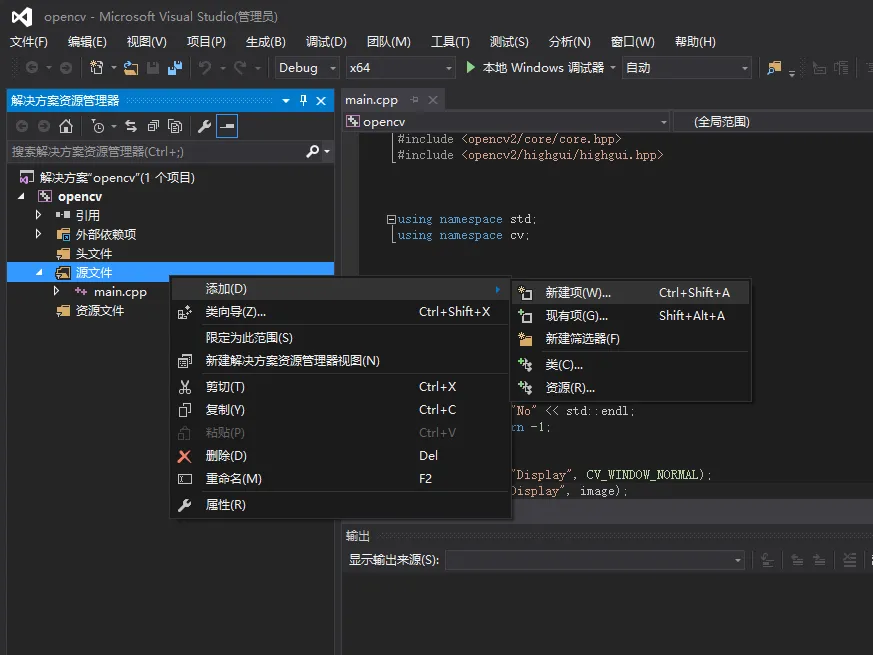Click cut scissors icon in context menu
The image size is (873, 655).
click(x=184, y=387)
